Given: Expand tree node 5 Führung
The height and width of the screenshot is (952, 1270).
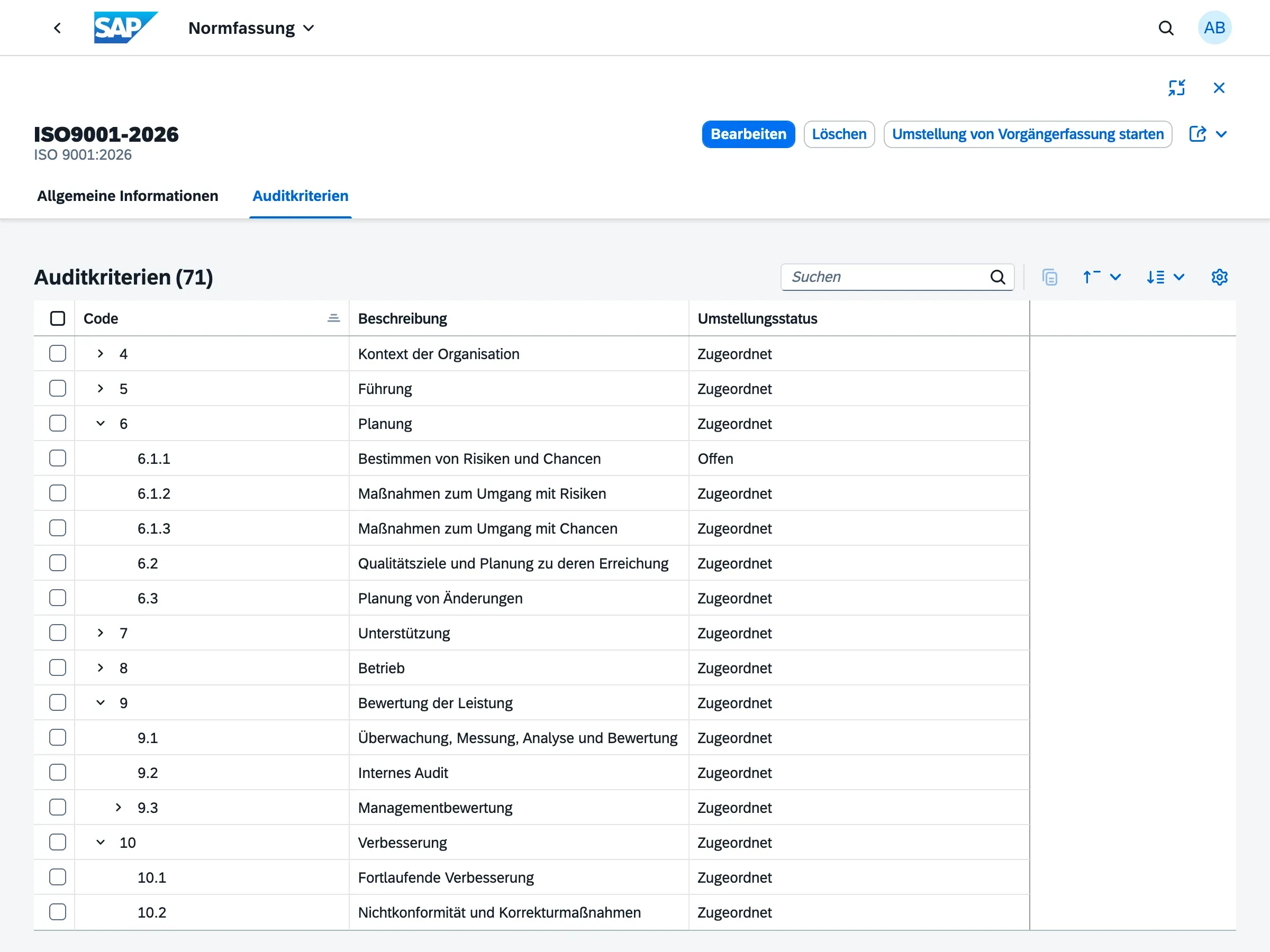Looking at the screenshot, I should tap(101, 389).
